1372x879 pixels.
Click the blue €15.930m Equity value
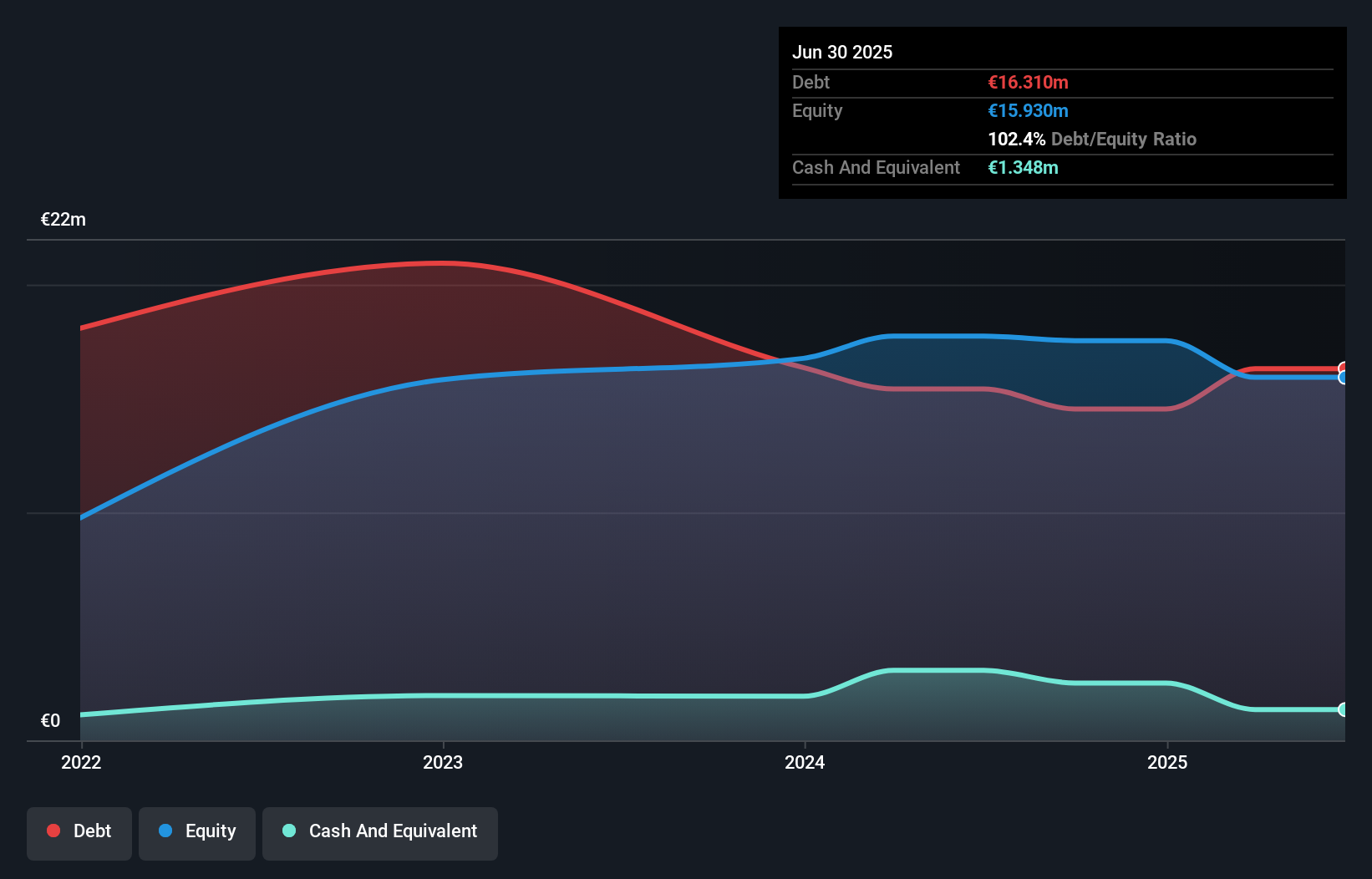point(1027,110)
